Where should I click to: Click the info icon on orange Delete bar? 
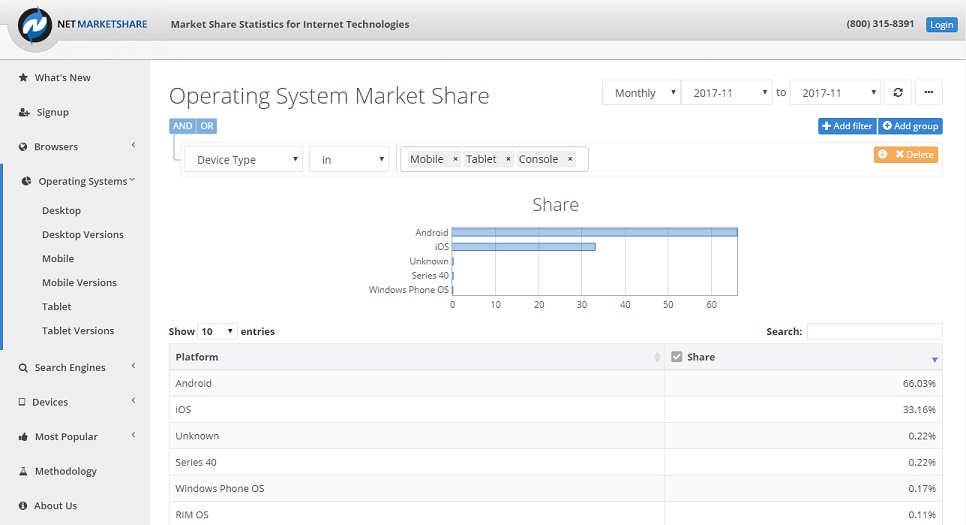(882, 154)
